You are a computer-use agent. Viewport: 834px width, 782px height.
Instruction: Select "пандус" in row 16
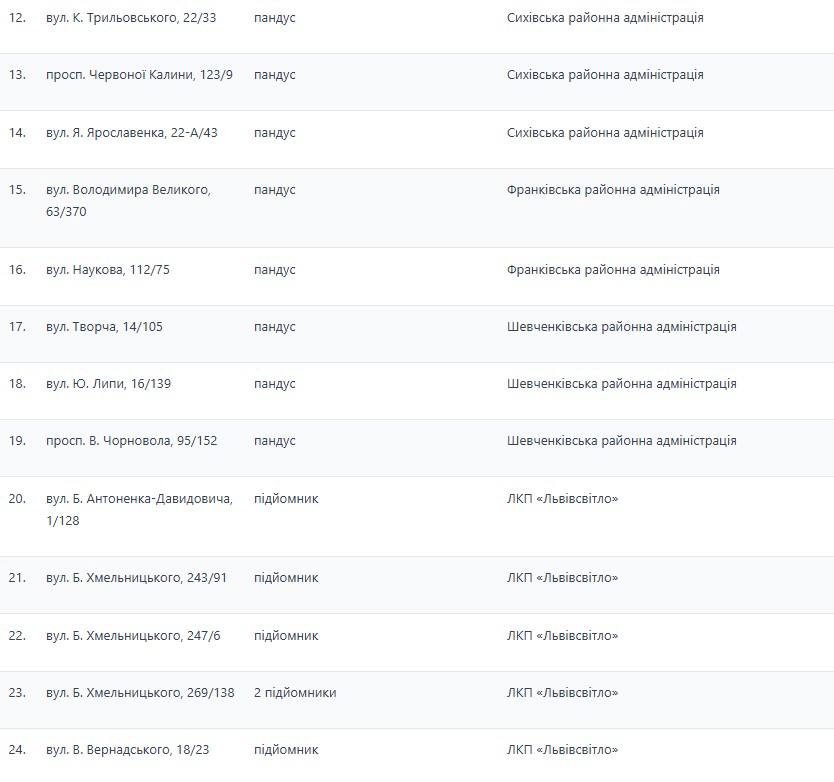point(275,270)
